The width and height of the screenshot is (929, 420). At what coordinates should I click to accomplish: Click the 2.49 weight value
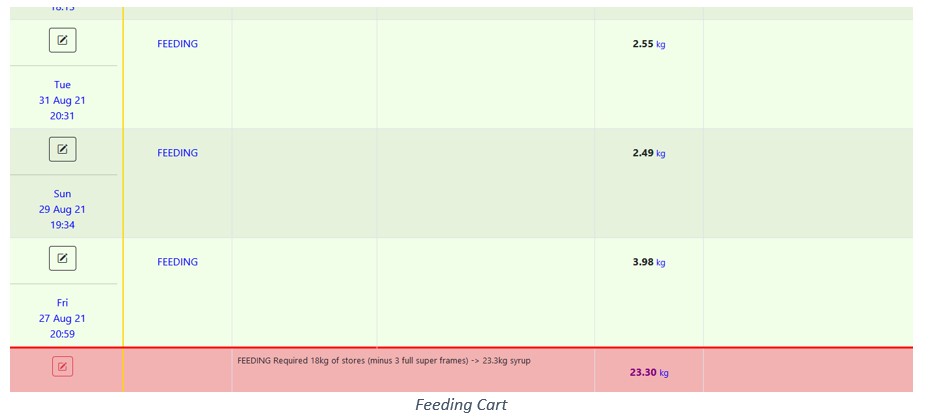(643, 153)
